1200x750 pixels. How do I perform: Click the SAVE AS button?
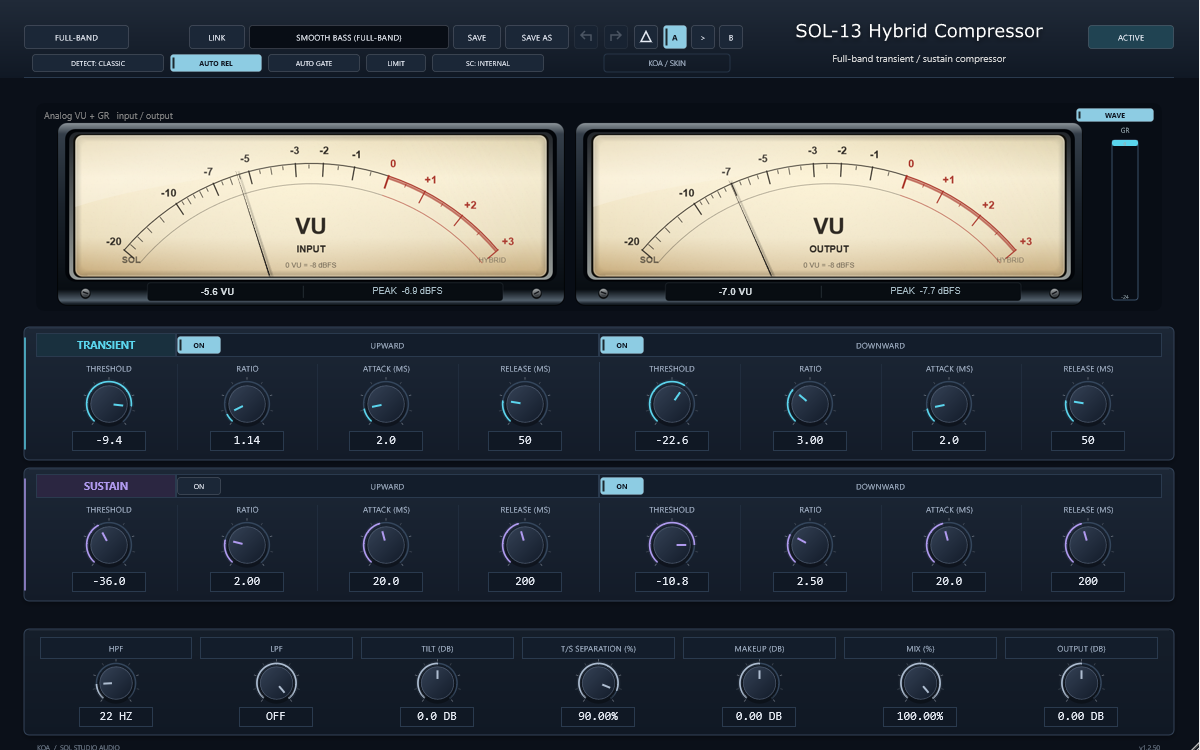[x=537, y=38]
